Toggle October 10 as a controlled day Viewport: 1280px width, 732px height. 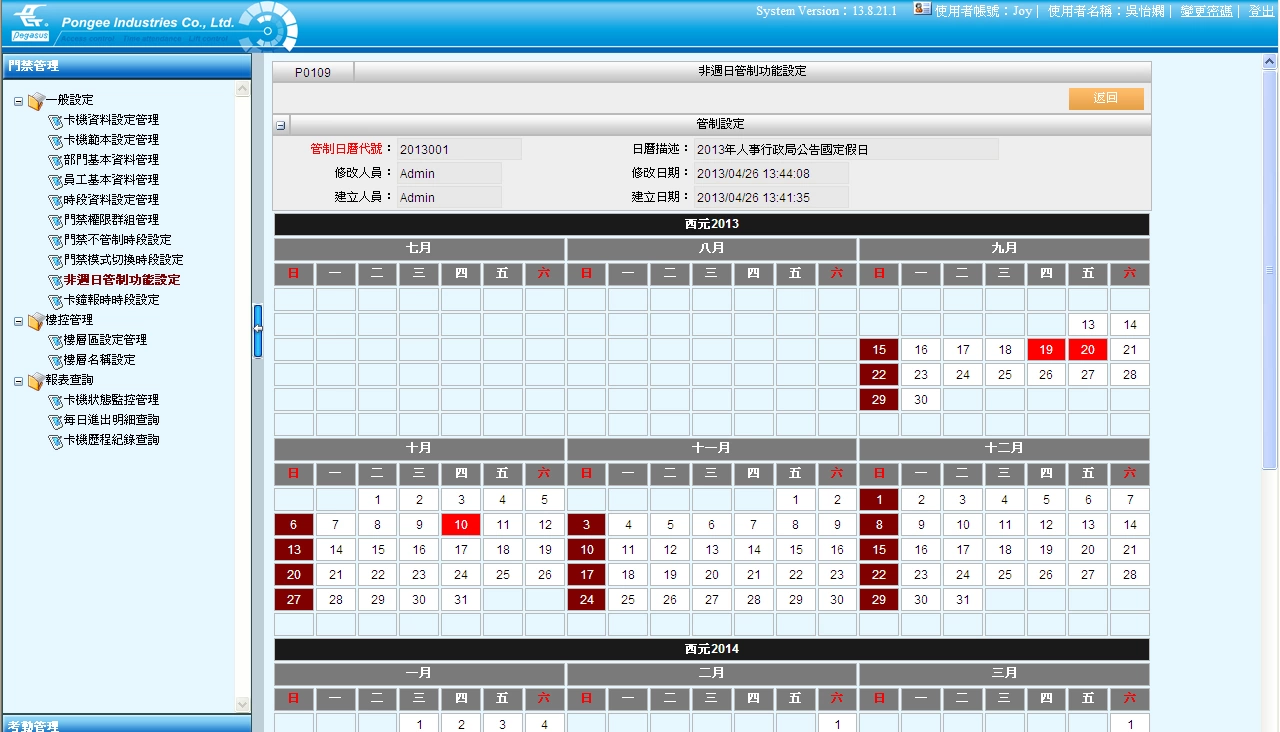click(460, 524)
